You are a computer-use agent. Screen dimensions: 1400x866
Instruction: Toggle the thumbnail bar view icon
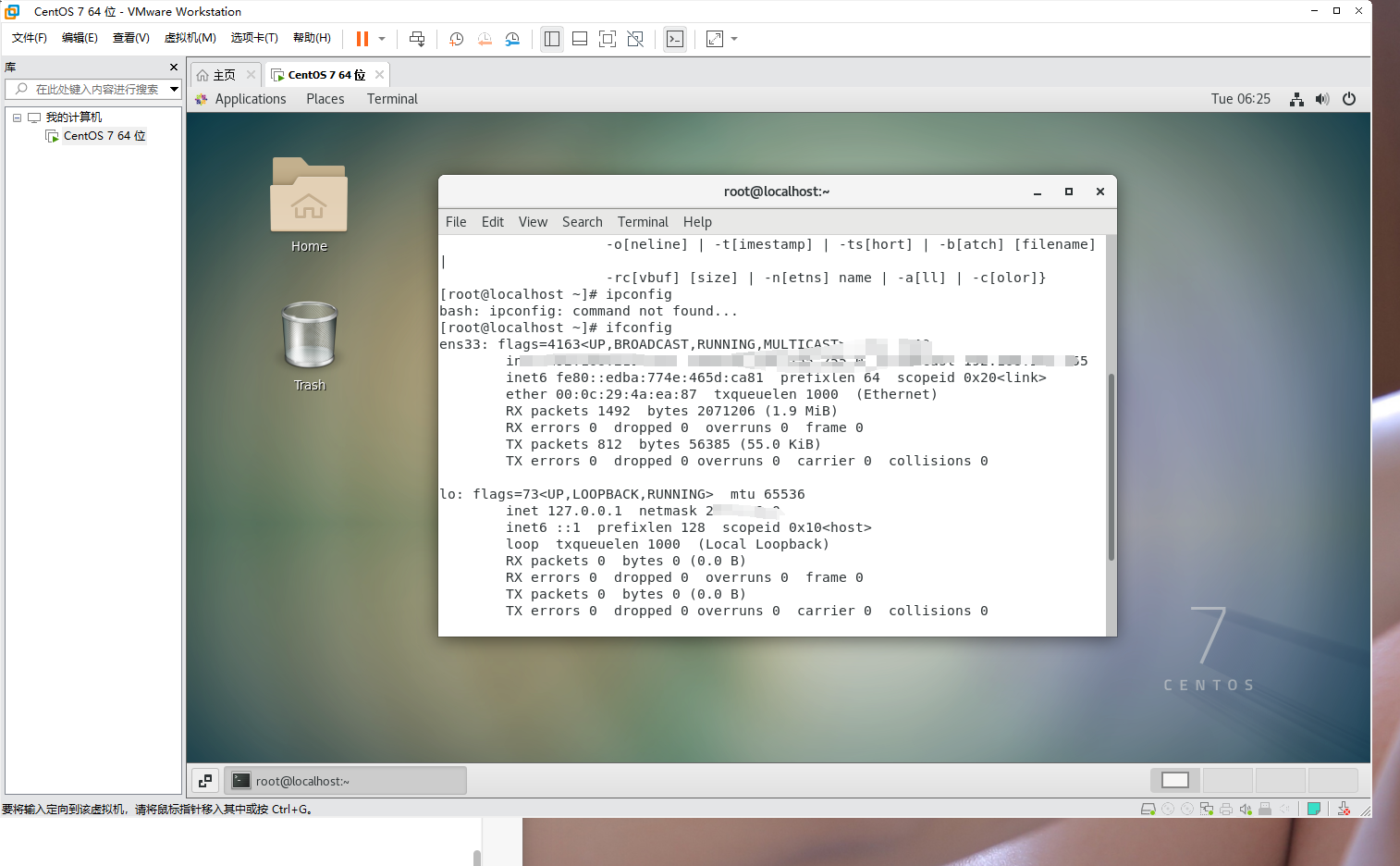point(580,39)
